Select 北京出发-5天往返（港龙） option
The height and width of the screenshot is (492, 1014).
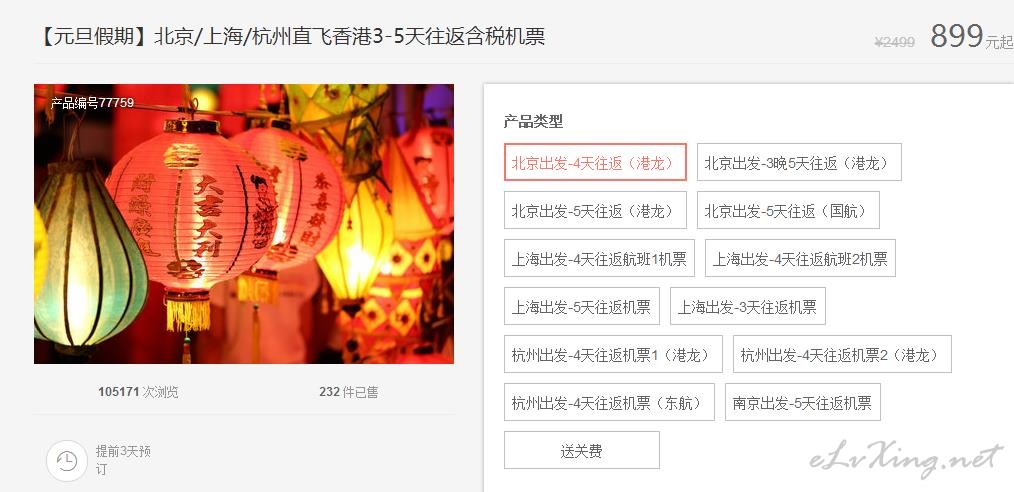pos(595,210)
